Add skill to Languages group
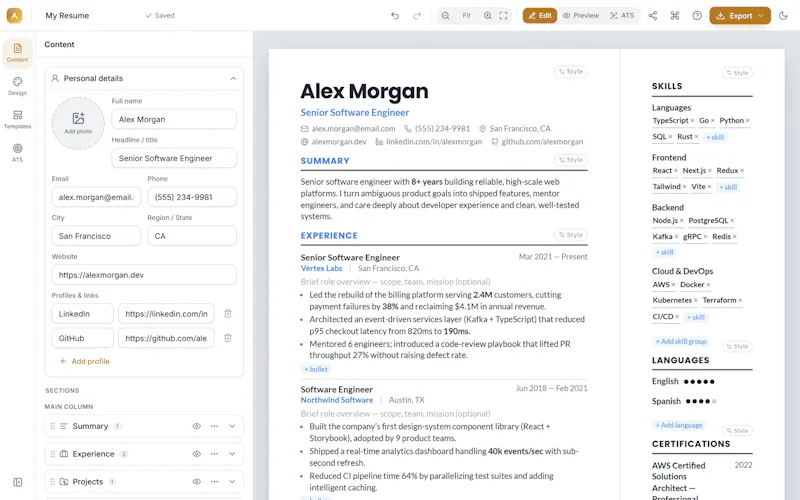 coord(715,137)
